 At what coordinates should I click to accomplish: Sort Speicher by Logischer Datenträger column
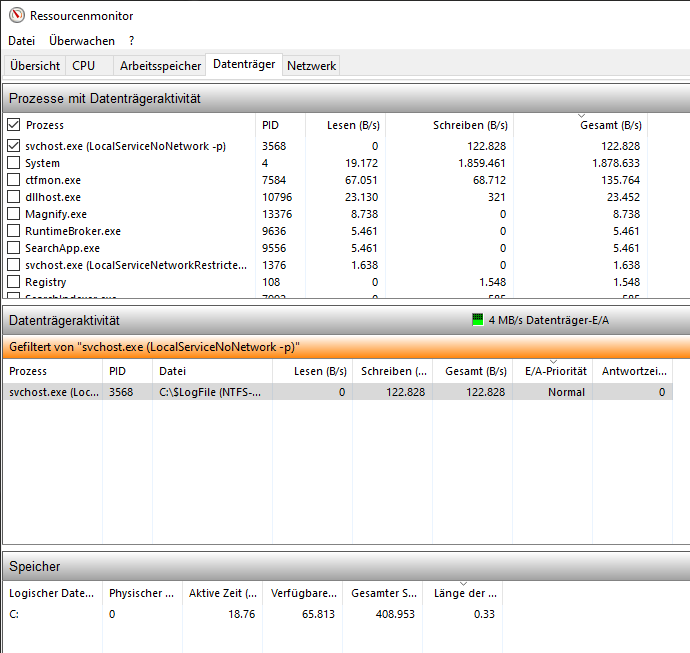52,593
